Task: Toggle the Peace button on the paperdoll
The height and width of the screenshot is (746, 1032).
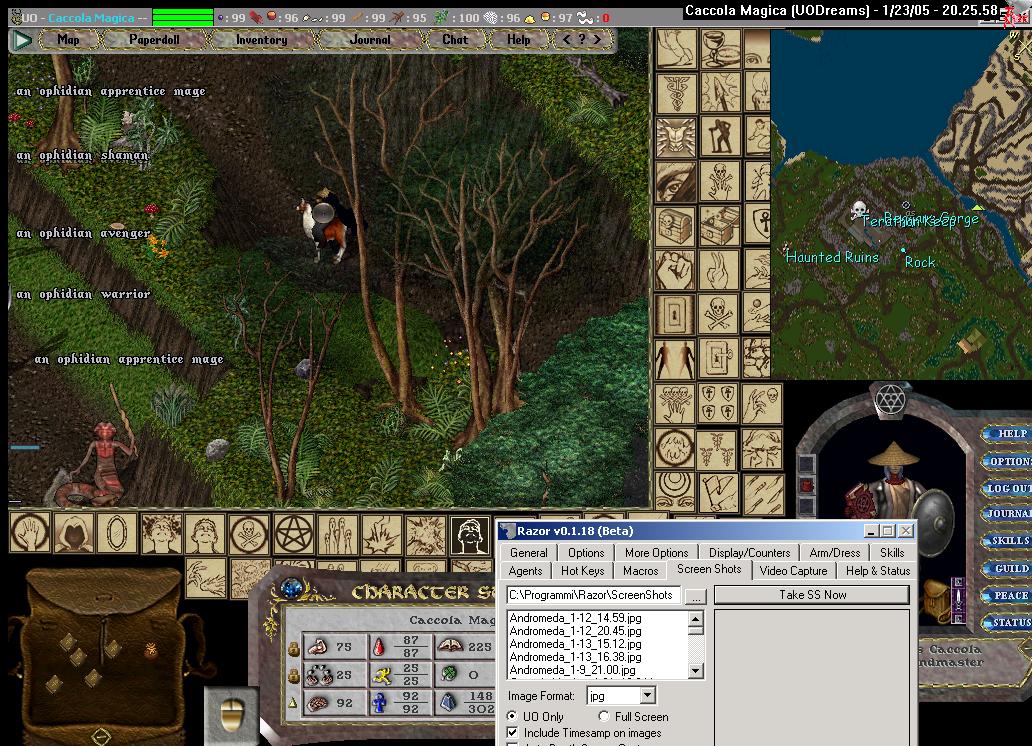Action: tap(1008, 595)
